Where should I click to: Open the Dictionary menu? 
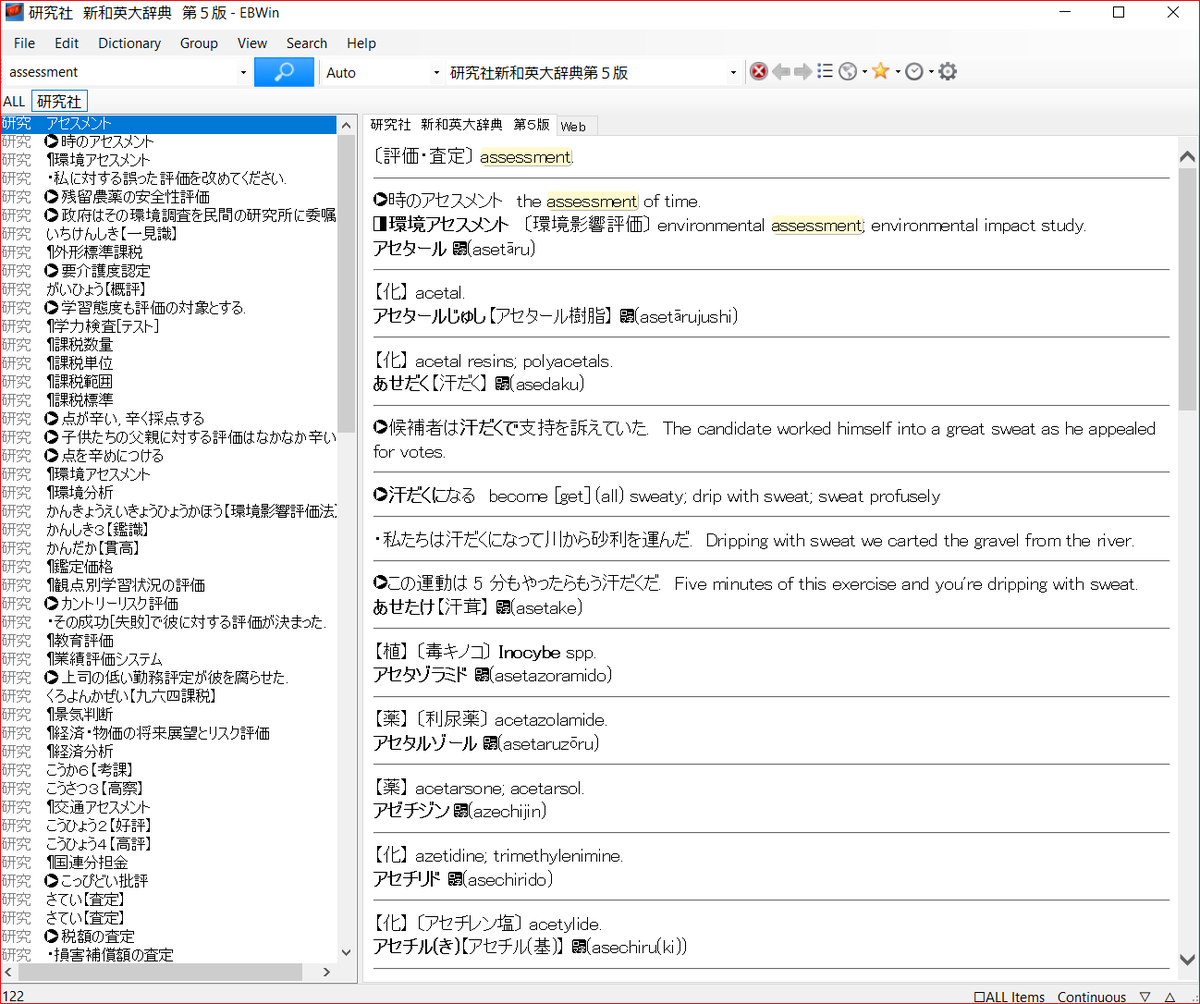point(129,43)
